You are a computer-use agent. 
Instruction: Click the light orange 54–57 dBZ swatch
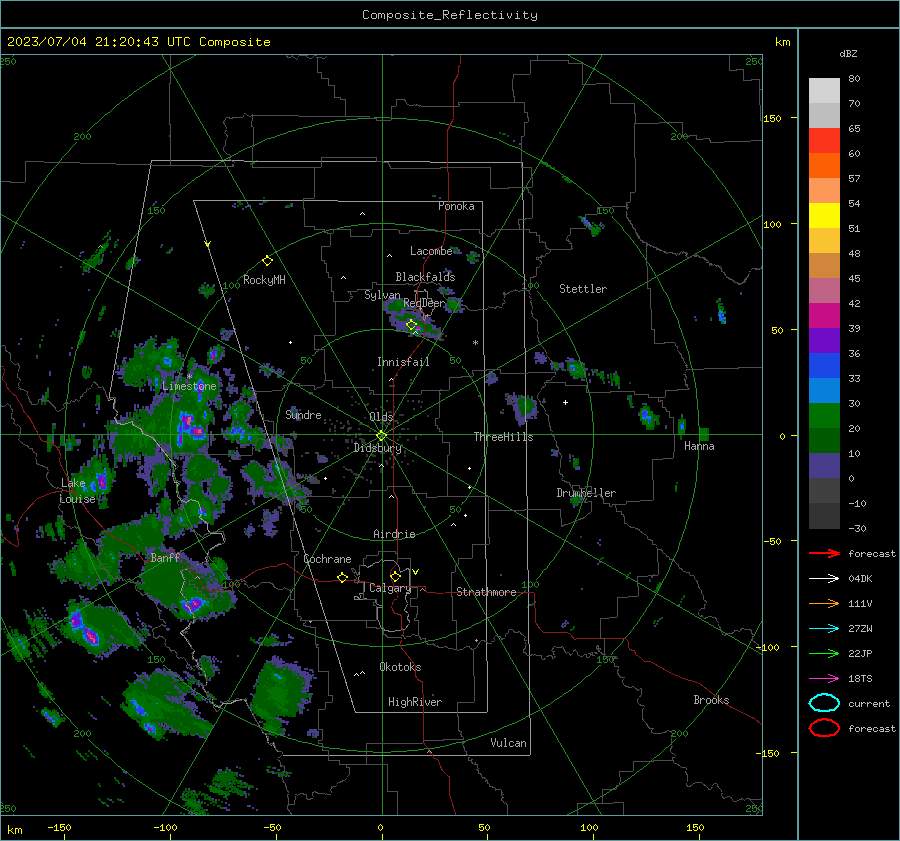click(x=824, y=191)
